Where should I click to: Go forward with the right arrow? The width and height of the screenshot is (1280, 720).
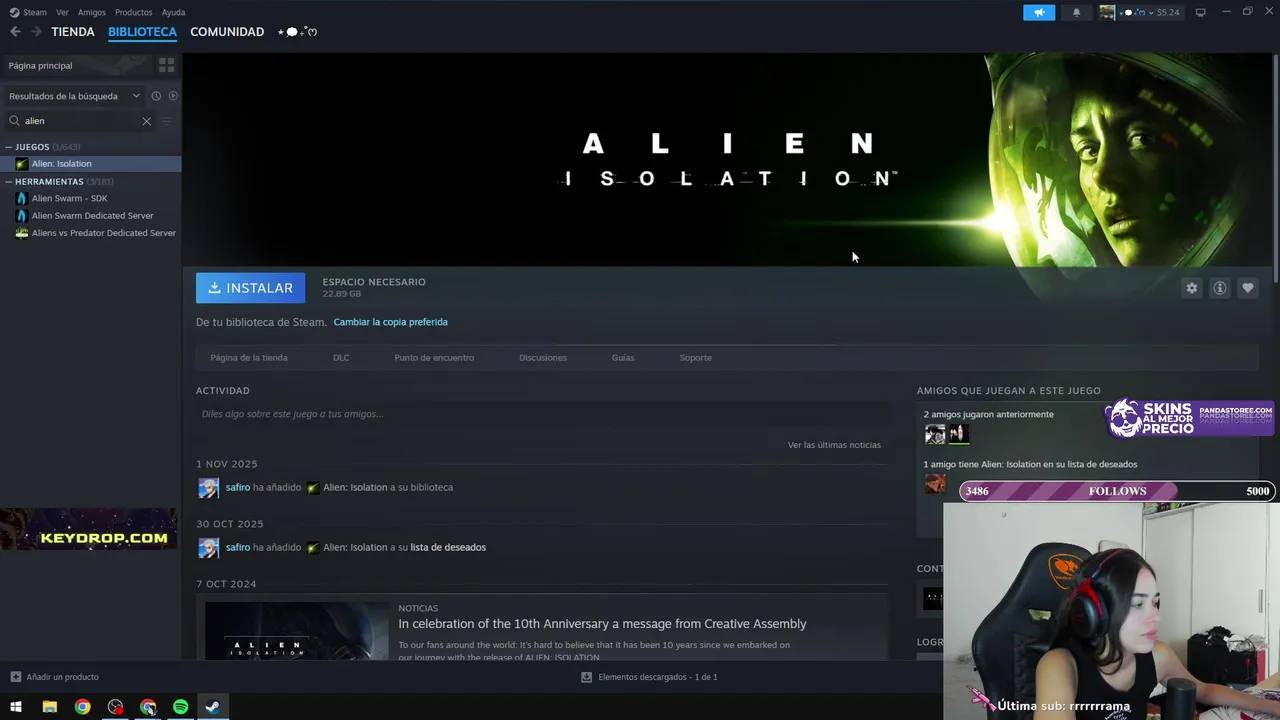[36, 32]
